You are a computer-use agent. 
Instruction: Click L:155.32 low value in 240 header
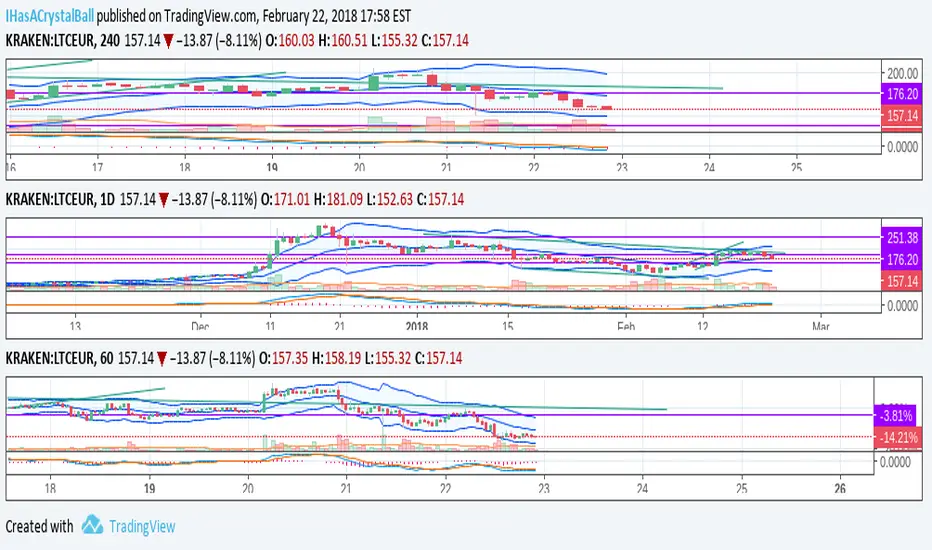pos(393,40)
